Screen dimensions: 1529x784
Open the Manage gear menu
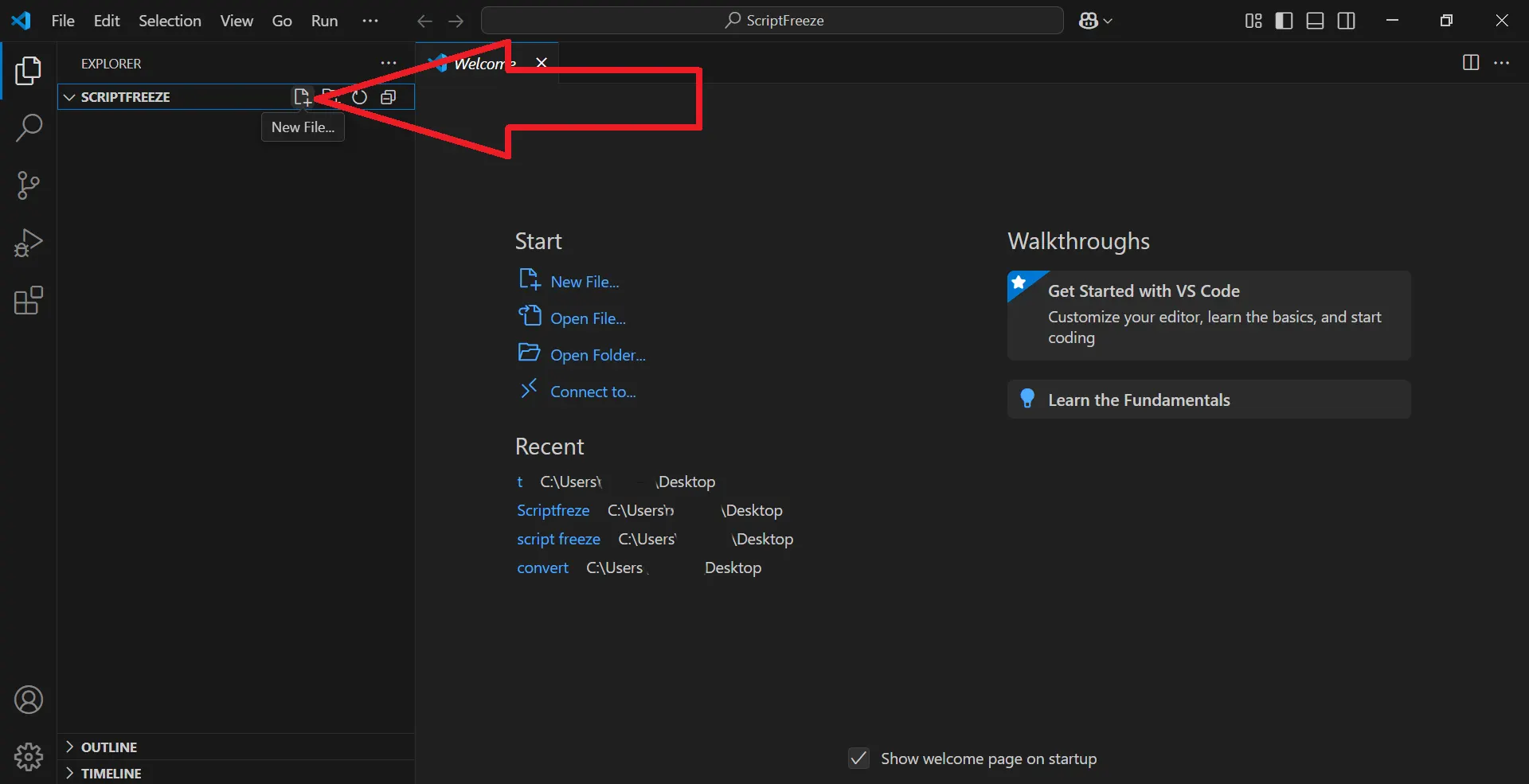pyautogui.click(x=29, y=757)
